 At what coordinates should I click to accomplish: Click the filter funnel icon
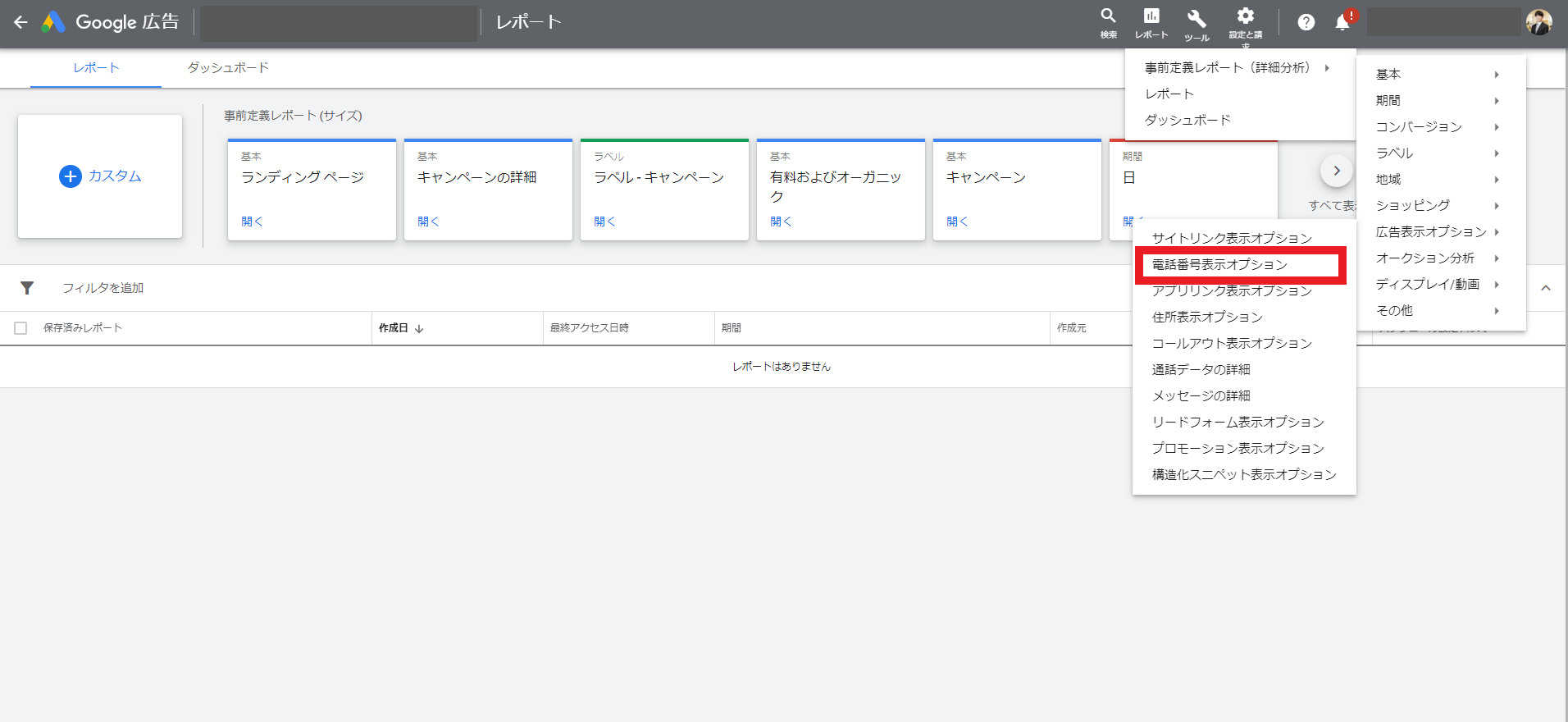pyautogui.click(x=27, y=288)
